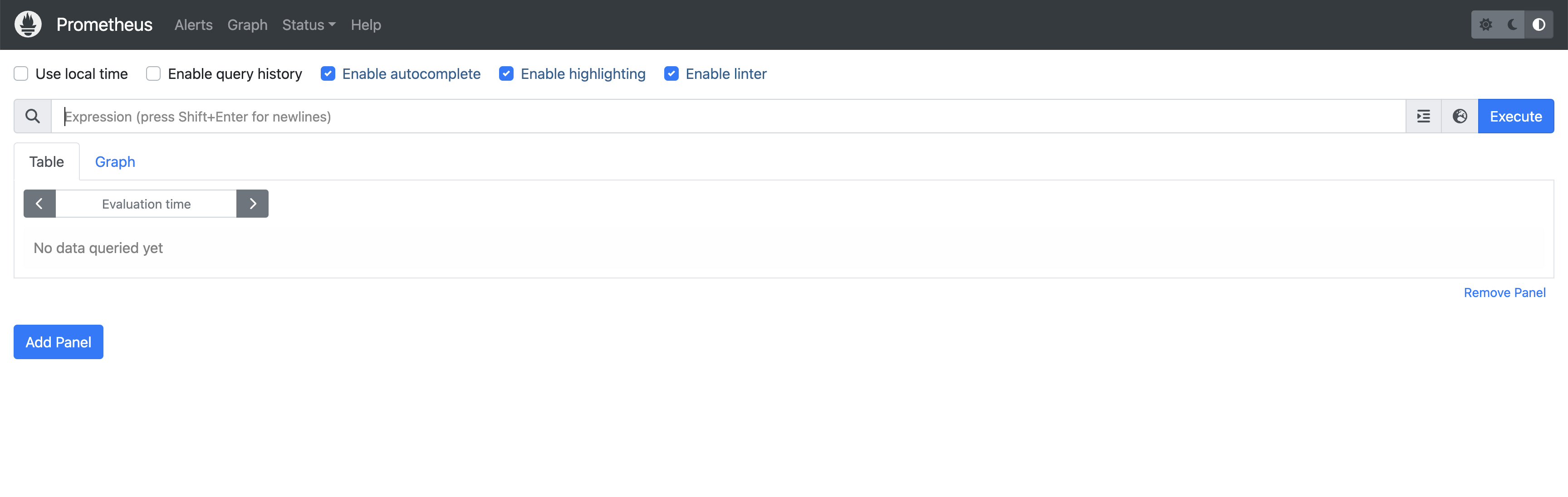The height and width of the screenshot is (497, 1568).
Task: Enable the Use local time checkbox
Action: click(21, 73)
